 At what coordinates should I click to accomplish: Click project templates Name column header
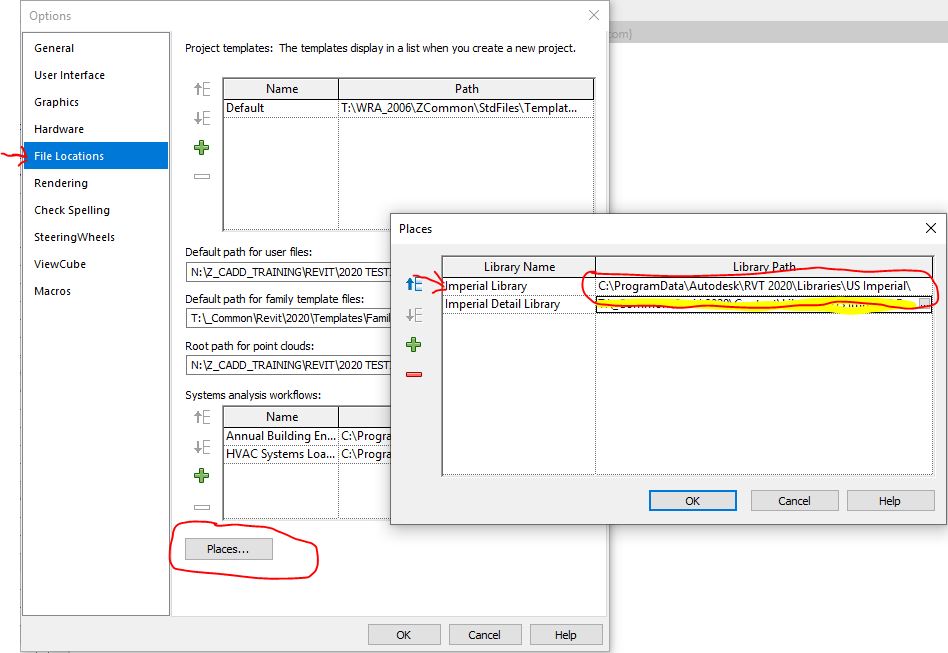pyautogui.click(x=281, y=89)
